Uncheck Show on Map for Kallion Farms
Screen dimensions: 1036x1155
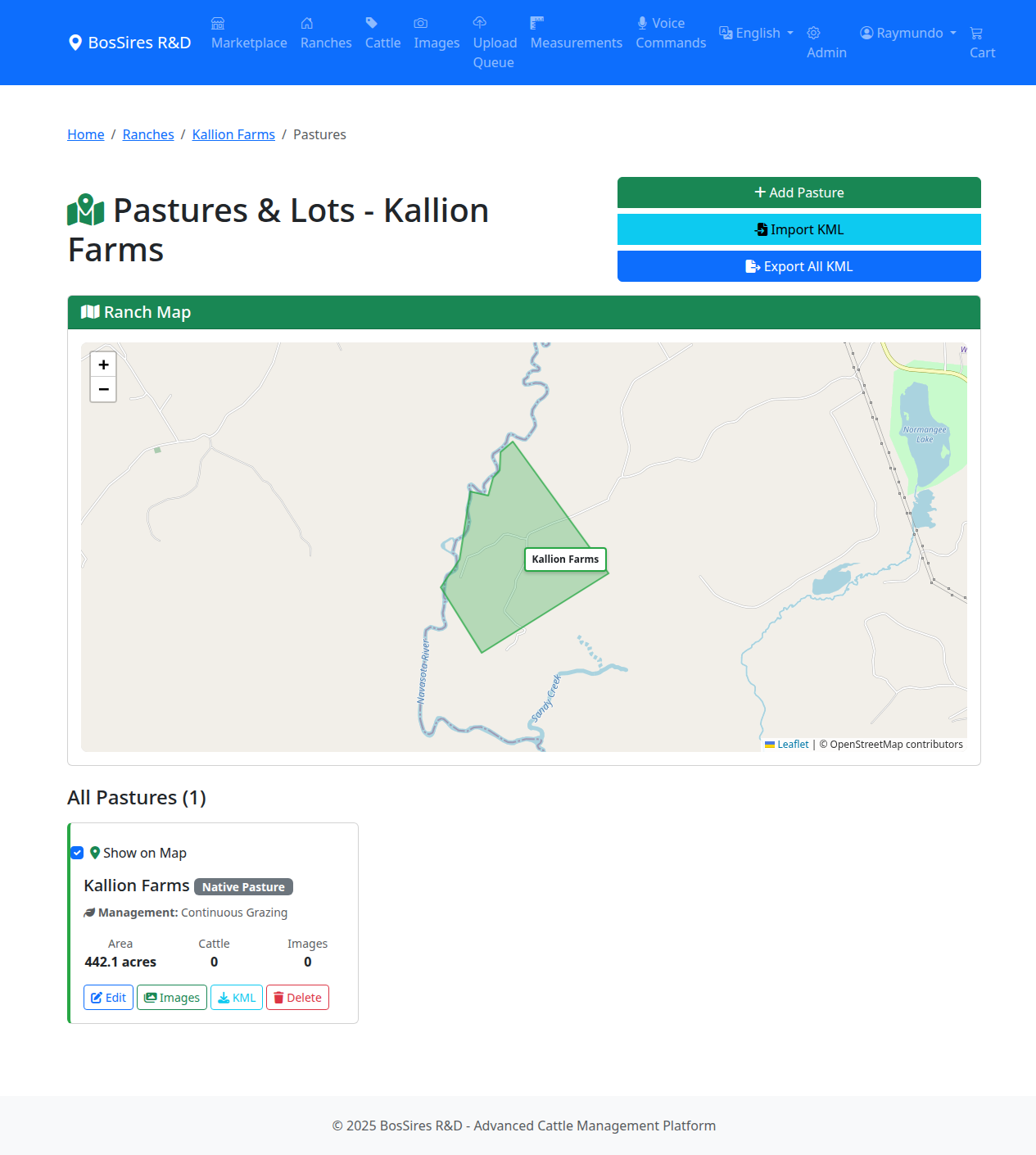tap(77, 853)
